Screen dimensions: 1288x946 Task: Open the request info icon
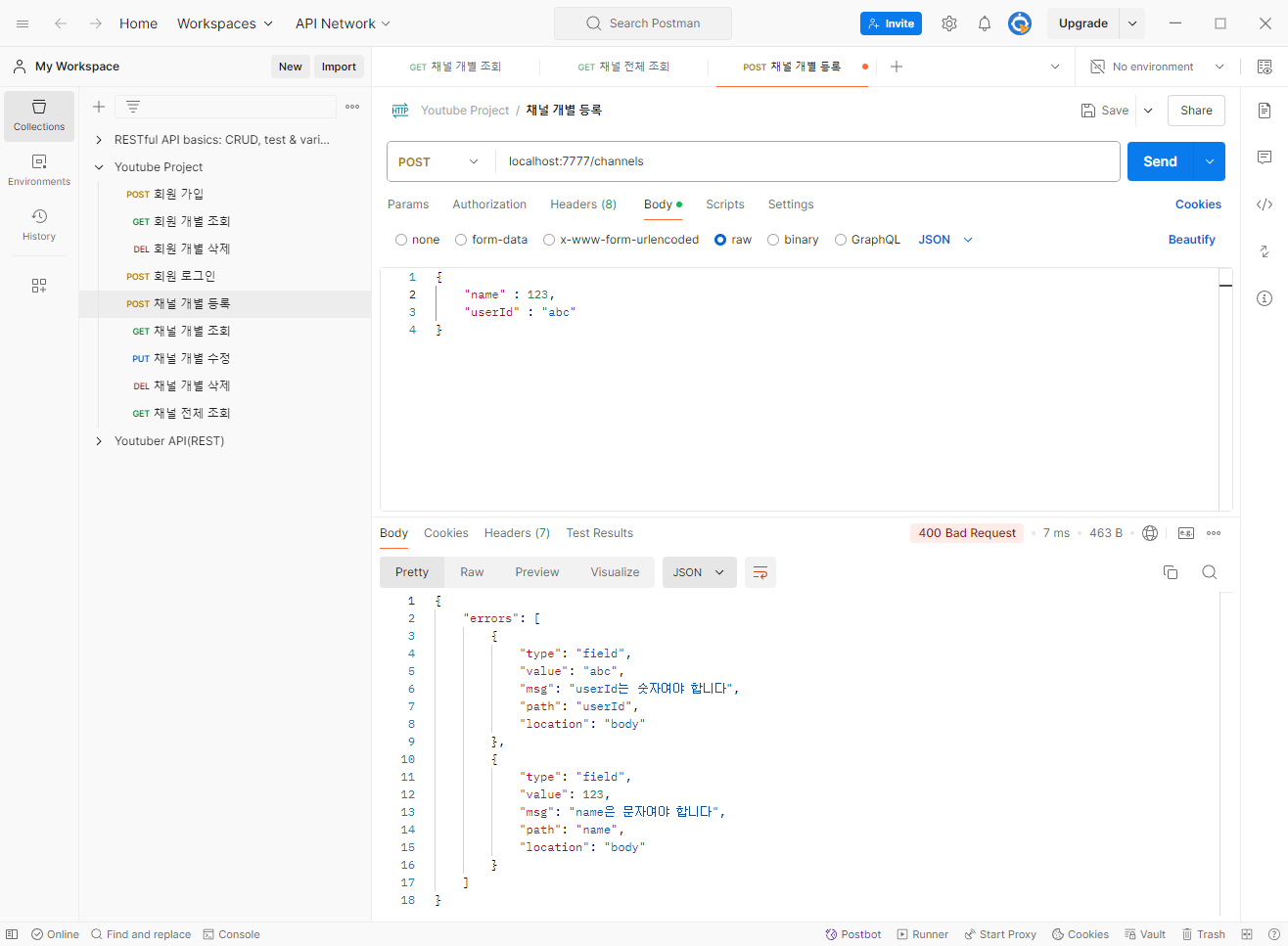(x=1265, y=298)
